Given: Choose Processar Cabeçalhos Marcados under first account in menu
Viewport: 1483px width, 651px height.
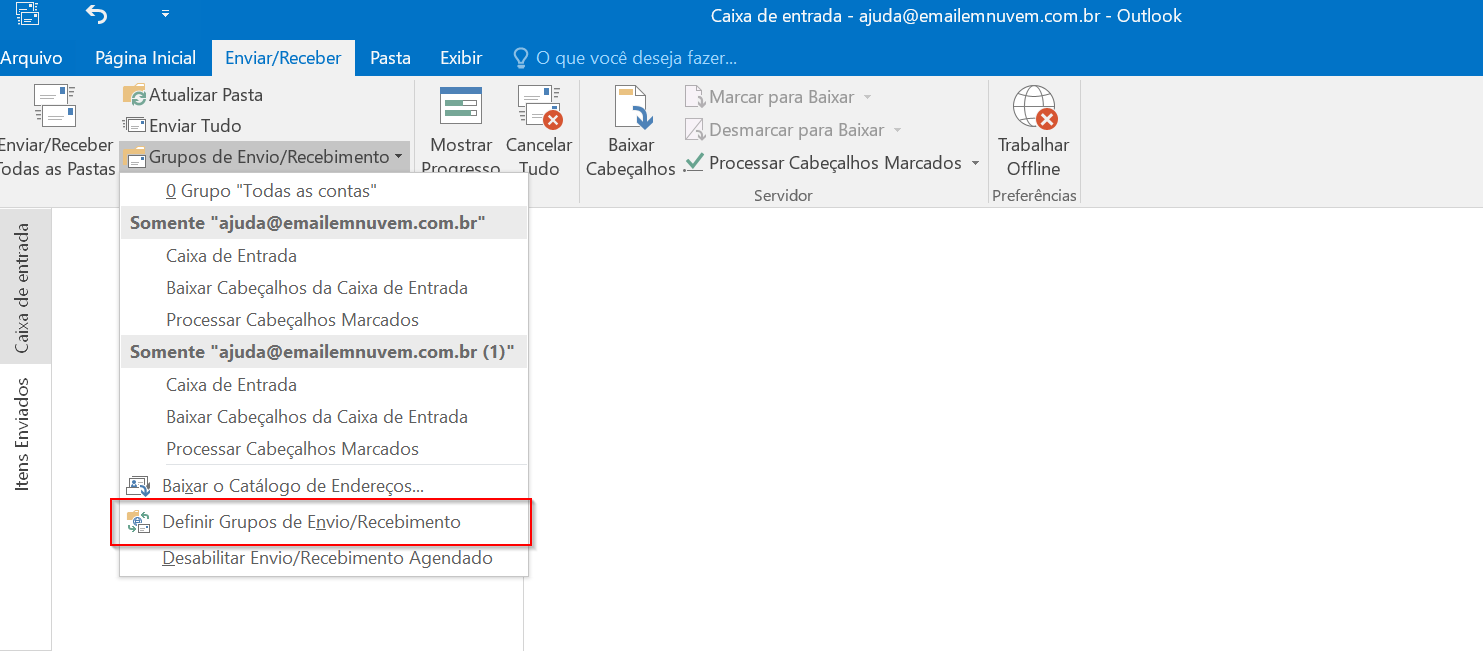Looking at the screenshot, I should pos(324,320).
